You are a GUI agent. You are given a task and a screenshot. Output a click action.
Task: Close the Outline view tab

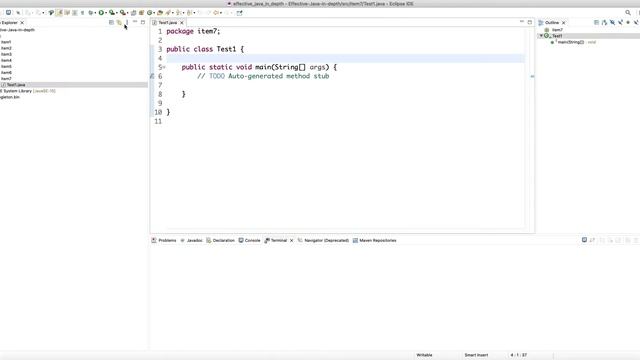[x=563, y=23]
